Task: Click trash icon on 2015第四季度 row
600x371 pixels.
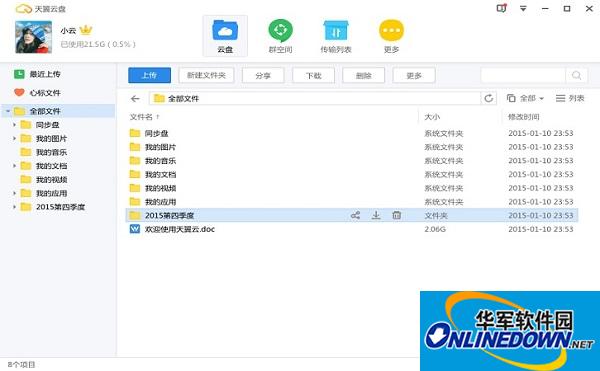Action: (397, 215)
